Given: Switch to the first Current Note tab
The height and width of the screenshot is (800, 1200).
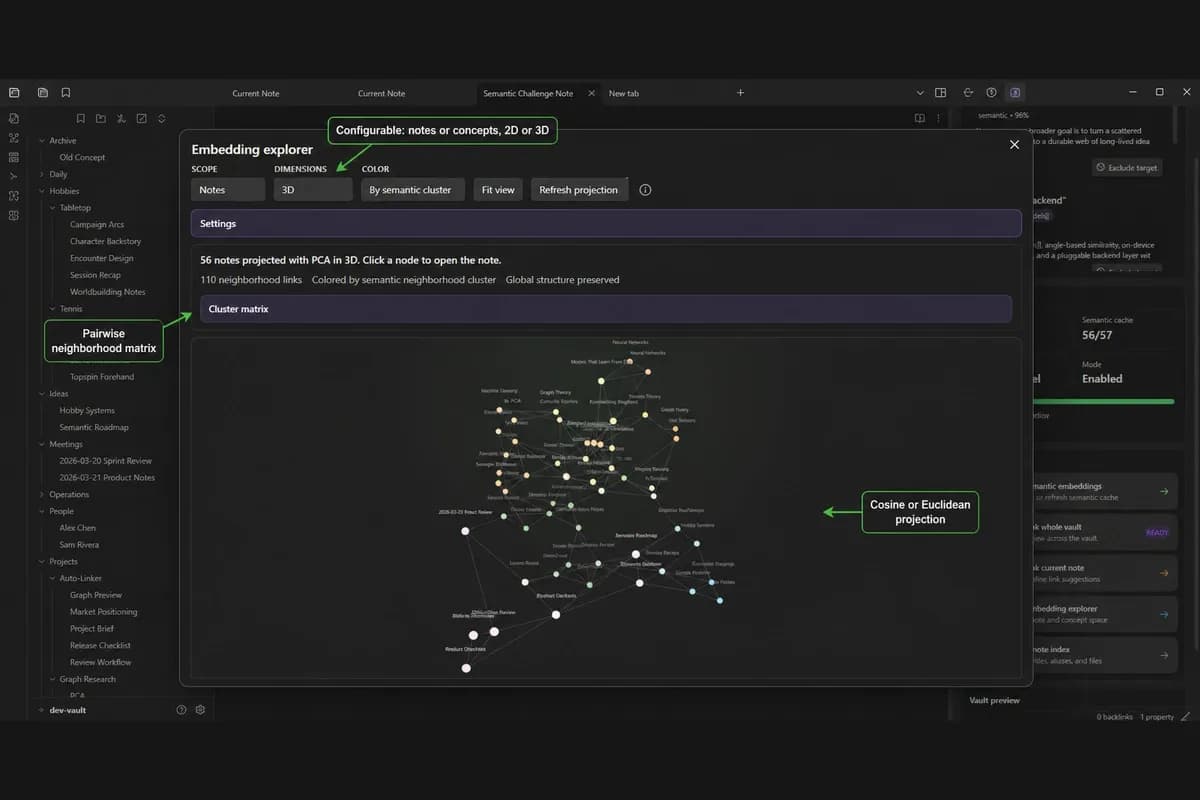Looking at the screenshot, I should pos(256,93).
